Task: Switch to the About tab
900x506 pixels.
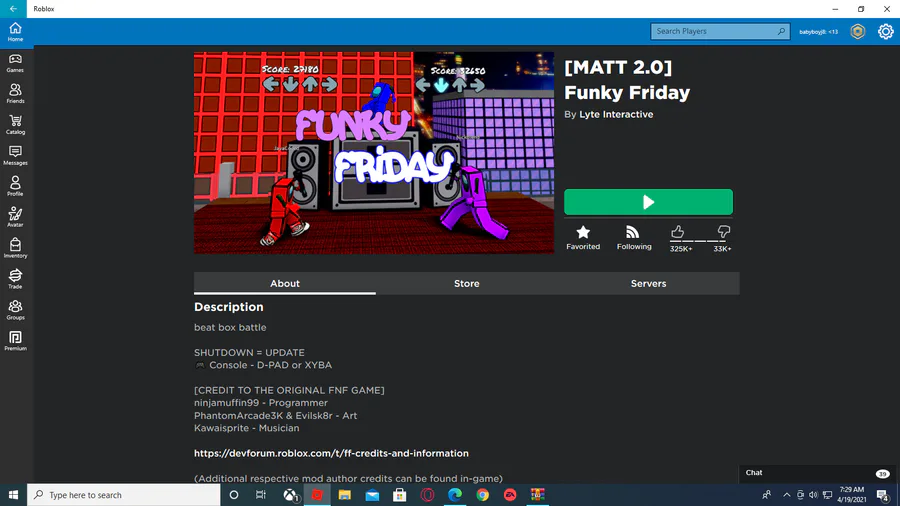Action: point(285,283)
